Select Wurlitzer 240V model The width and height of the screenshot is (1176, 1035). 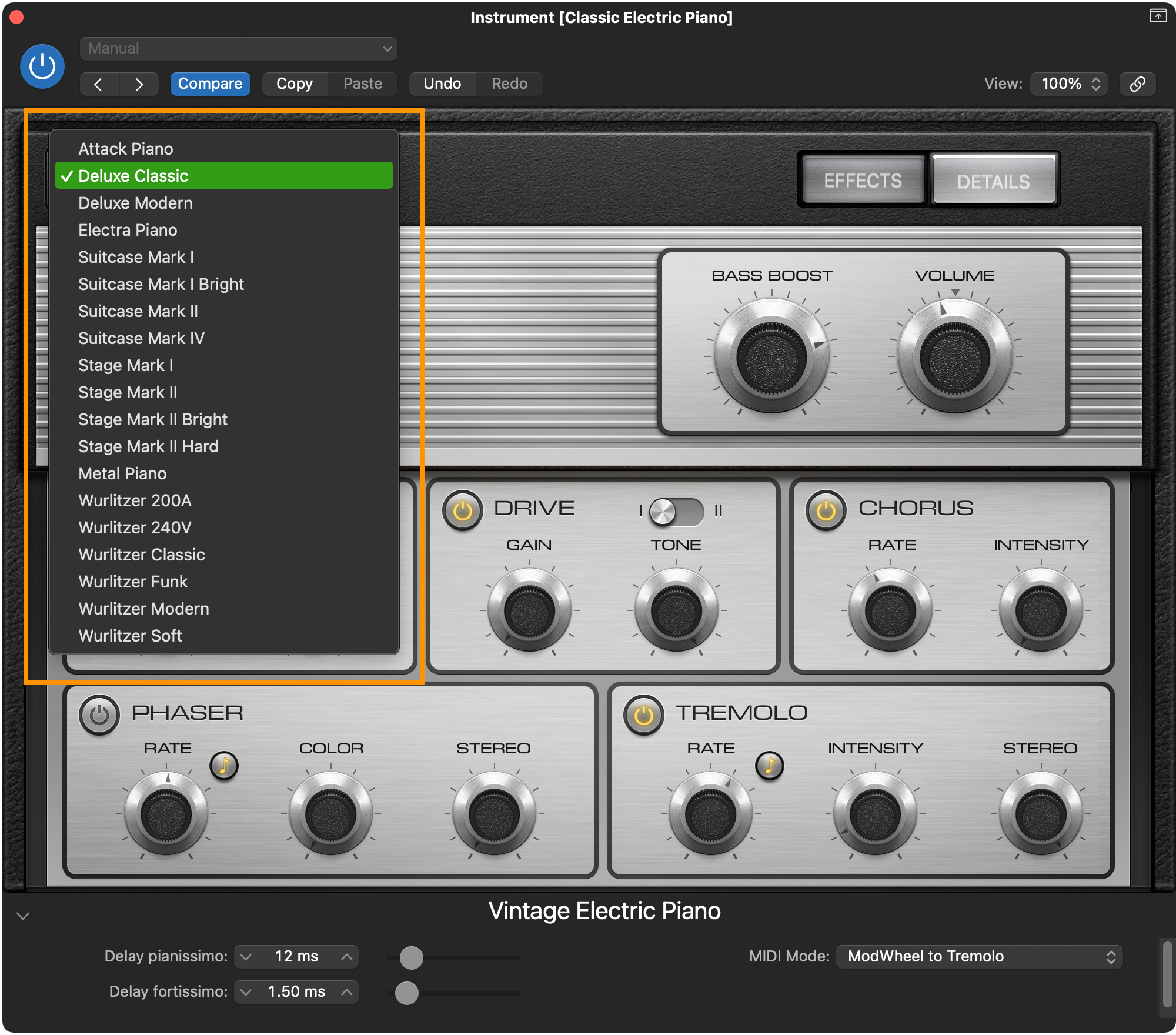tap(224, 527)
